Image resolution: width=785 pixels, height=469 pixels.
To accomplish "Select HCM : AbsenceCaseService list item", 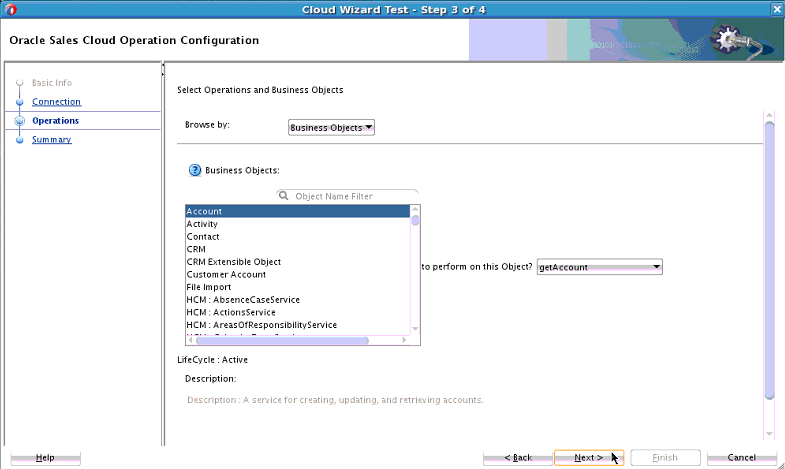I will click(297, 299).
